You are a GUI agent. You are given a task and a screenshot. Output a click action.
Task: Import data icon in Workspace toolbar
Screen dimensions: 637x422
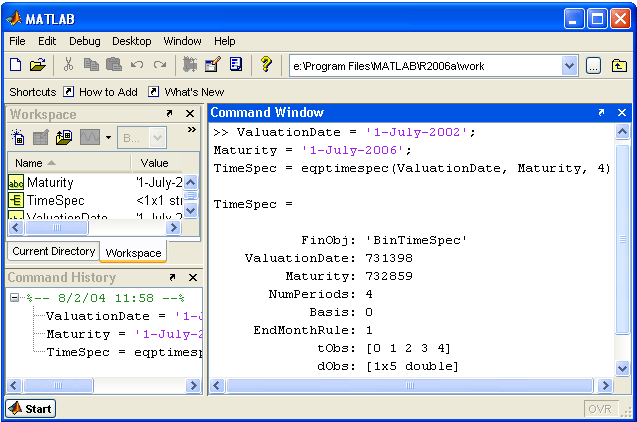(x=64, y=137)
